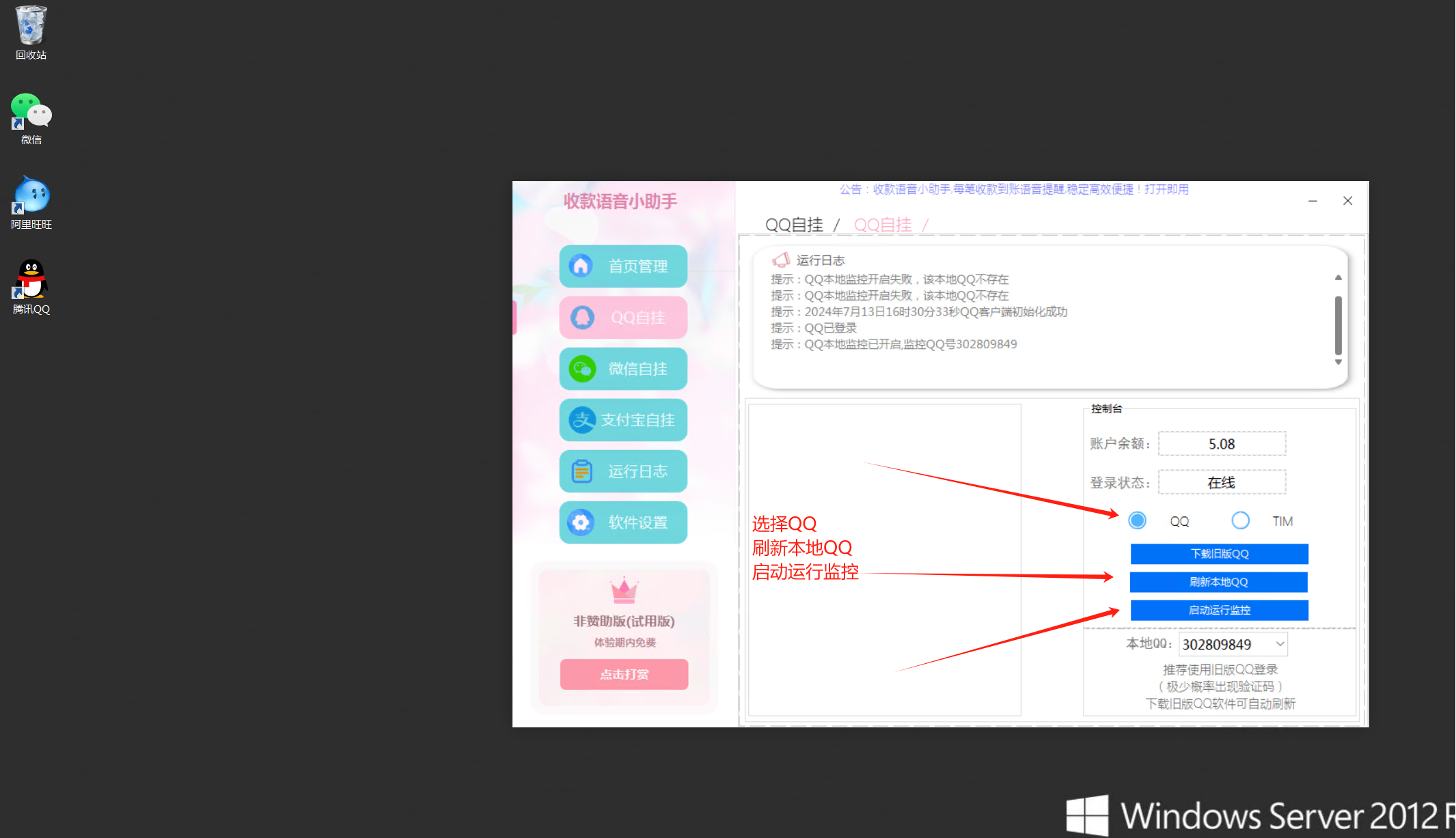Click the Alipay icon on 支付宝自挂
Screen dimensions: 1456x838
(582, 420)
